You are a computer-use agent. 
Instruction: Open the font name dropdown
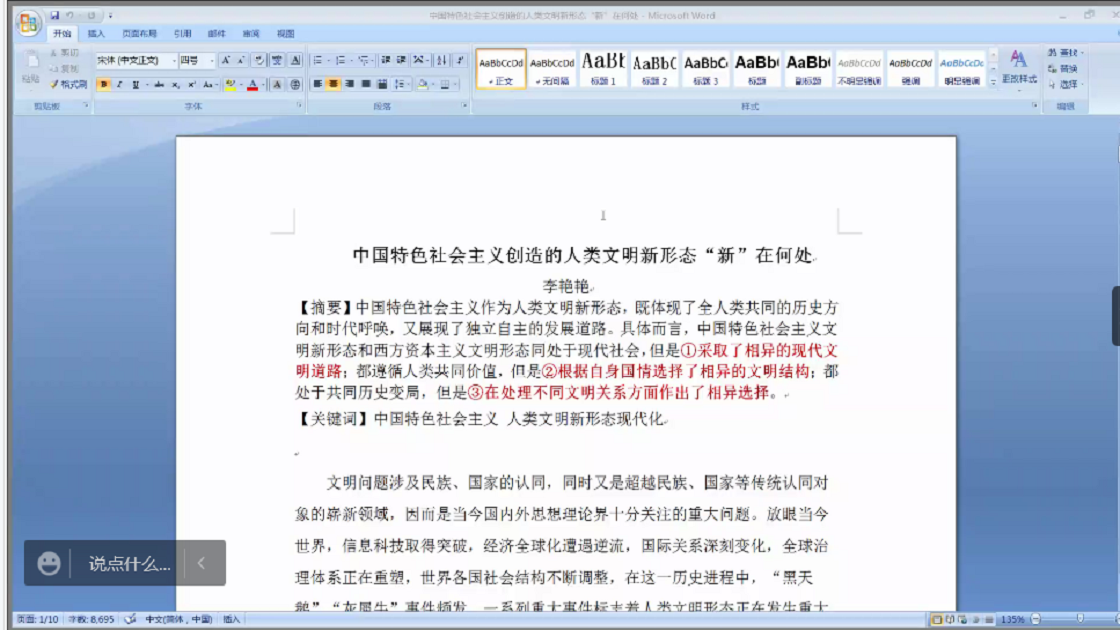[174, 61]
